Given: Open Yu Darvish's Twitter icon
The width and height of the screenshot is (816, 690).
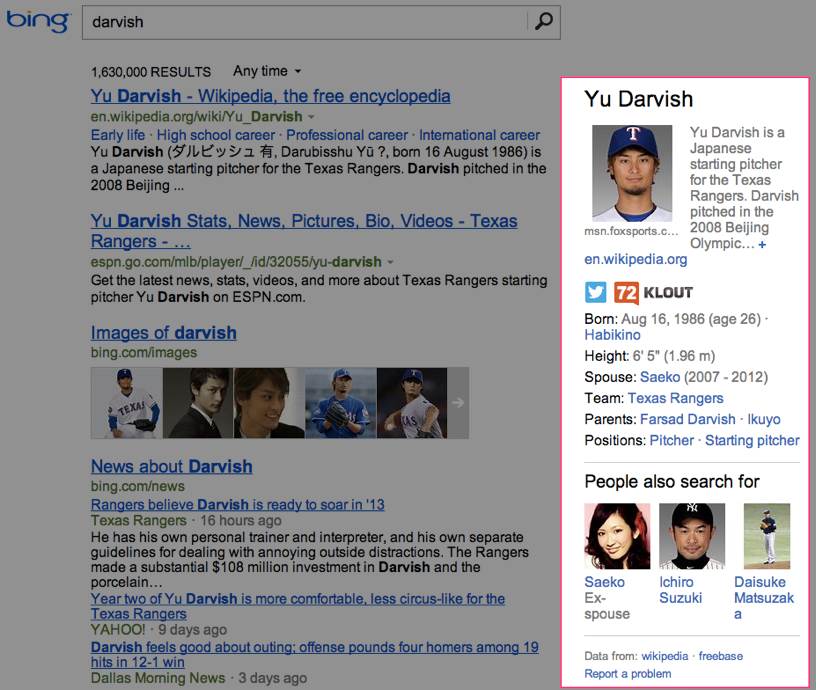Looking at the screenshot, I should pyautogui.click(x=595, y=292).
